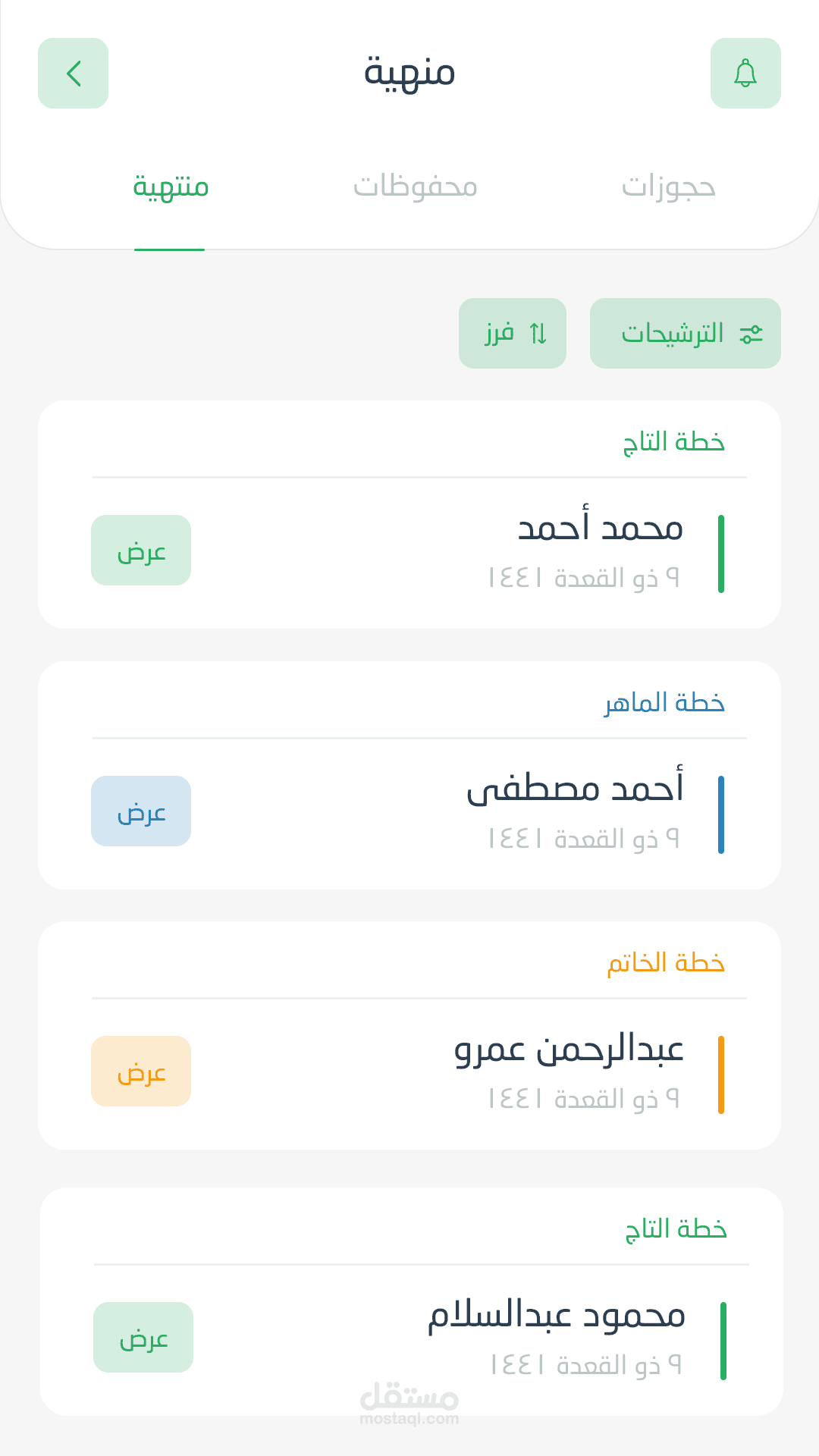The width and height of the screenshot is (819, 1456).
Task: Open the محفوظات tab
Action: (x=416, y=187)
